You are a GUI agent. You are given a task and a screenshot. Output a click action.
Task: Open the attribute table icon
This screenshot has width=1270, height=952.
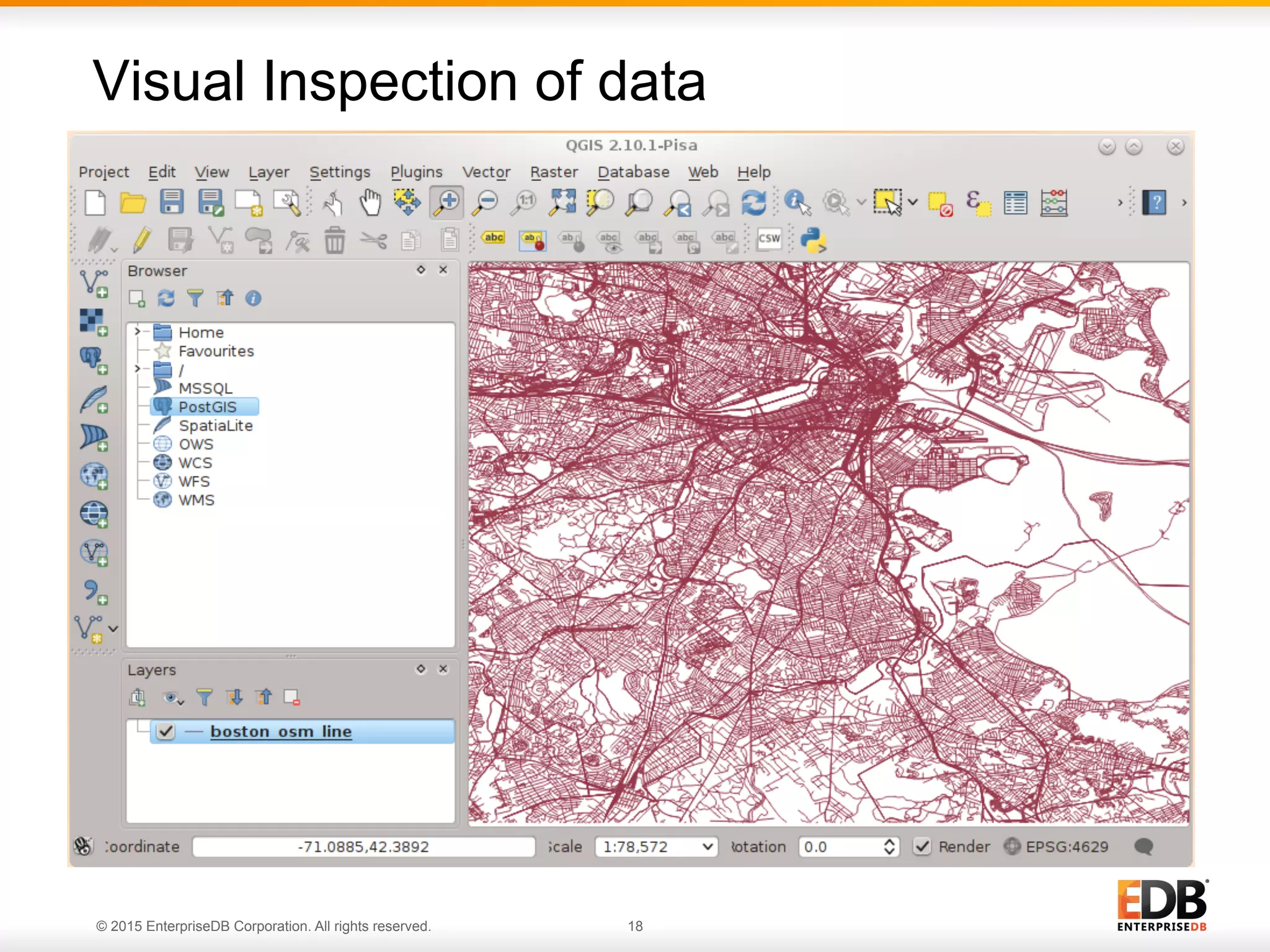tap(1016, 203)
